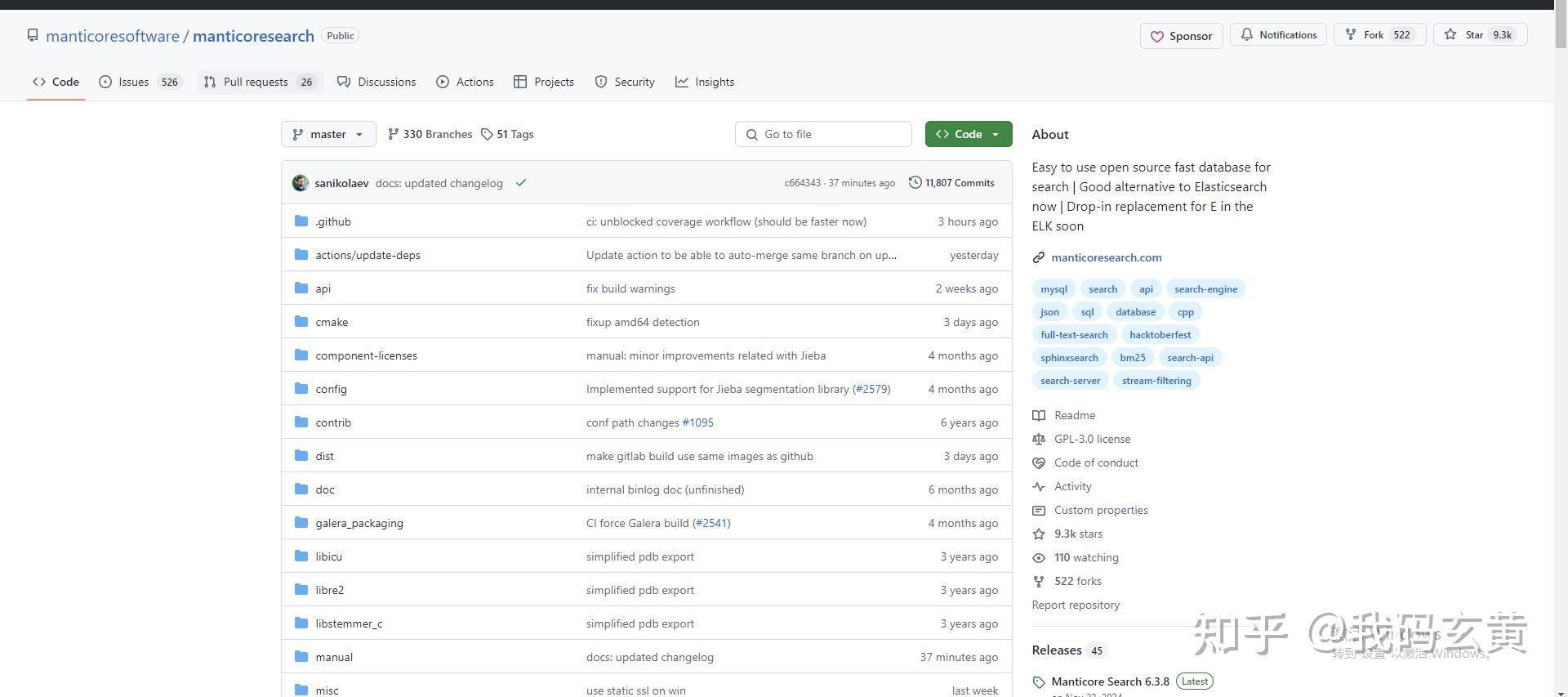Click the folder icon beside component-licenses
This screenshot has height=697, width=1568.
[x=301, y=355]
